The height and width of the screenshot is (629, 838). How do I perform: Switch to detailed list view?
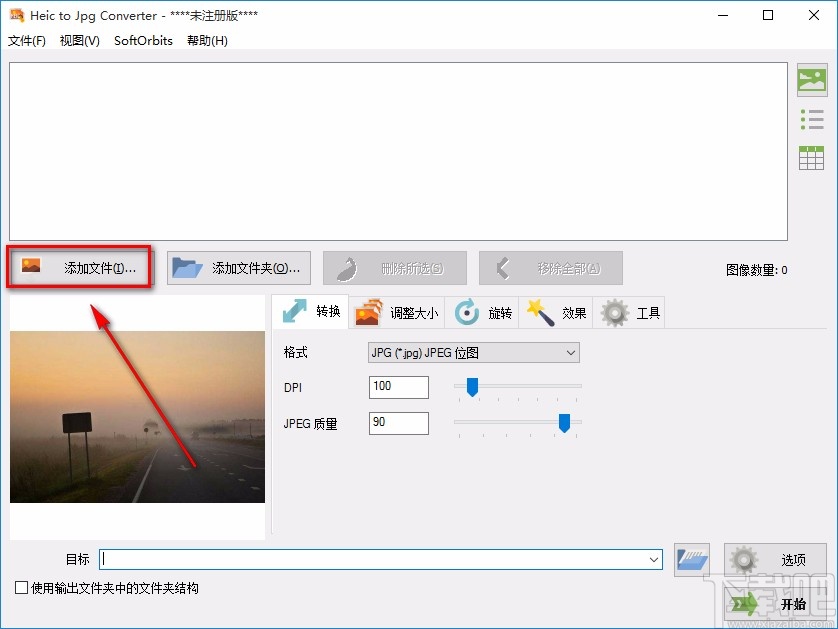(812, 119)
